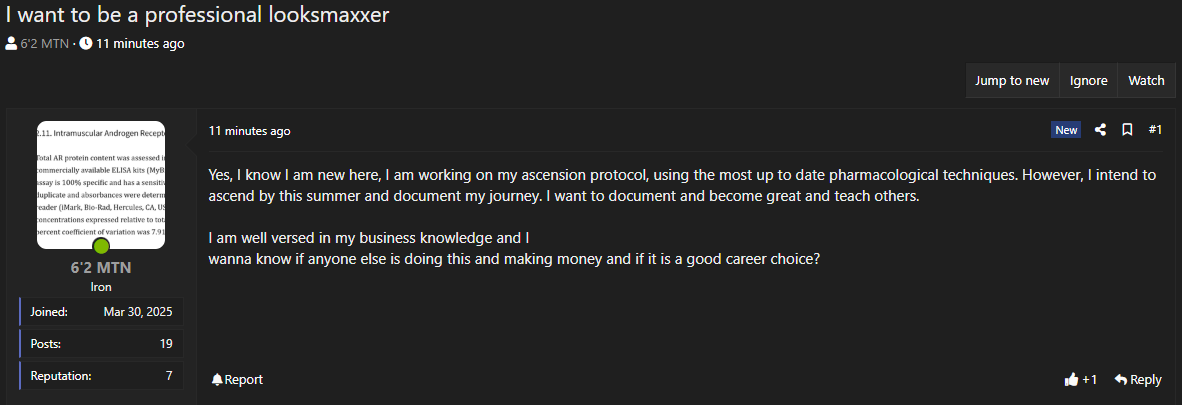The width and height of the screenshot is (1182, 405).
Task: Open the 6'2 MTN profile under avatar
Action: (x=101, y=268)
